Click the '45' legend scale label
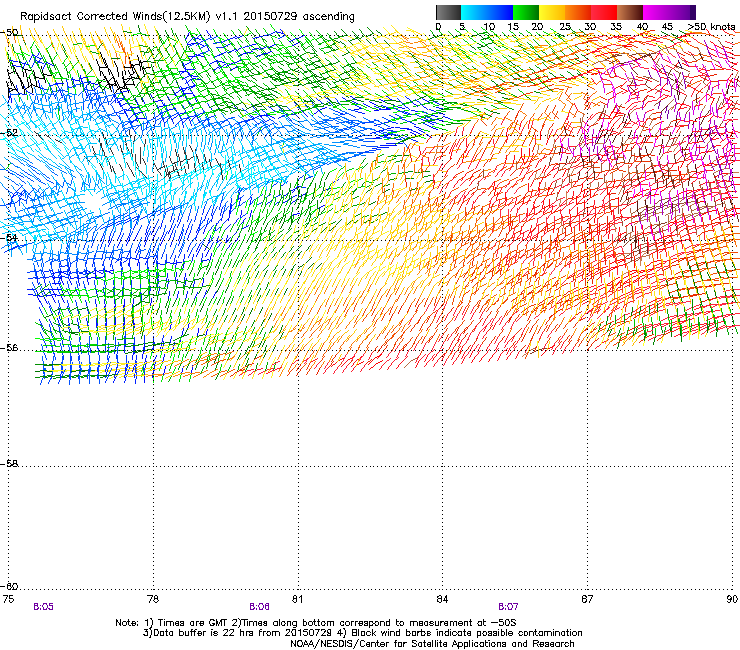Screen dimensions: 740x650 [x=667, y=26]
